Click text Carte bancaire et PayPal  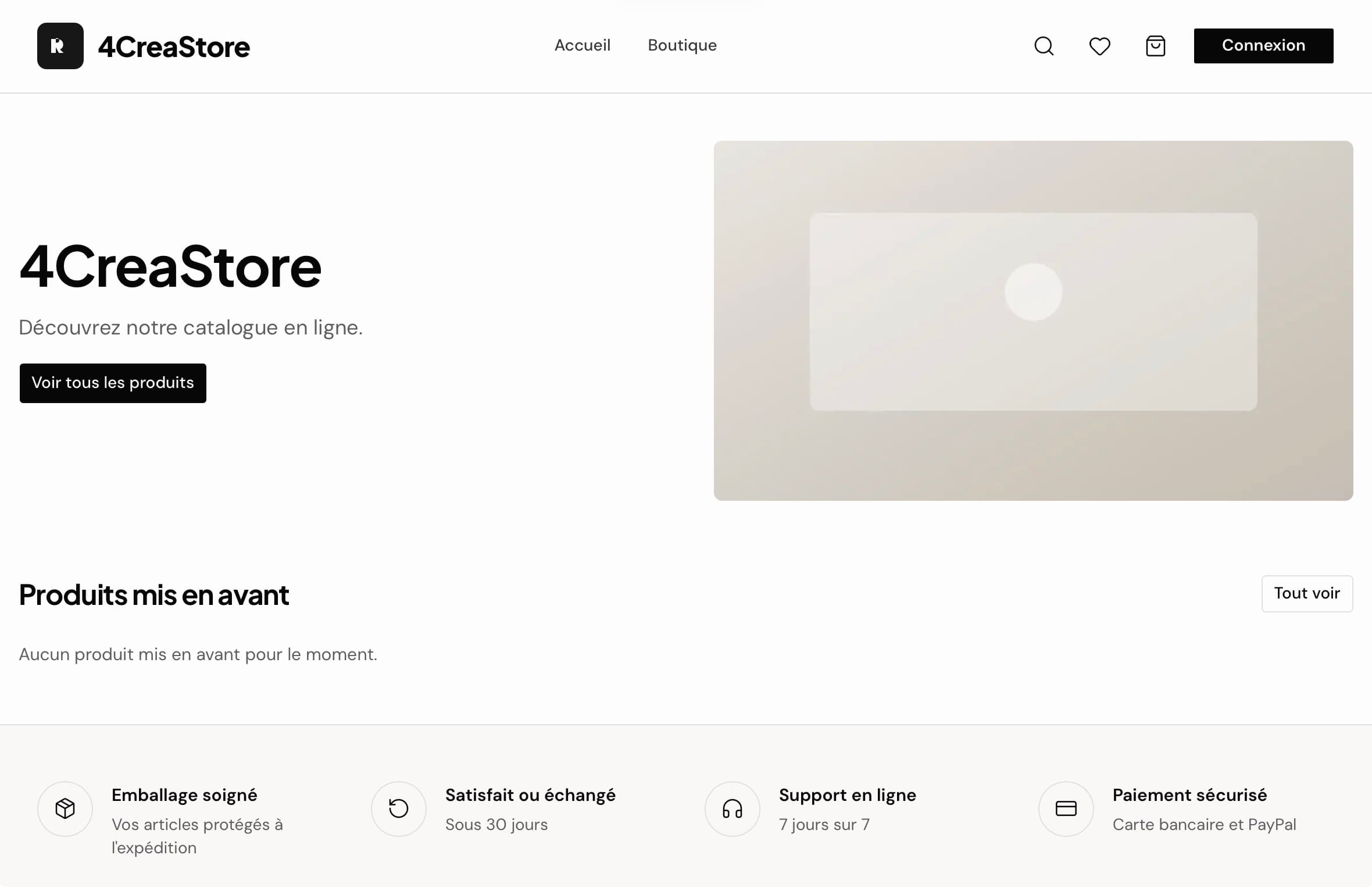tap(1205, 825)
